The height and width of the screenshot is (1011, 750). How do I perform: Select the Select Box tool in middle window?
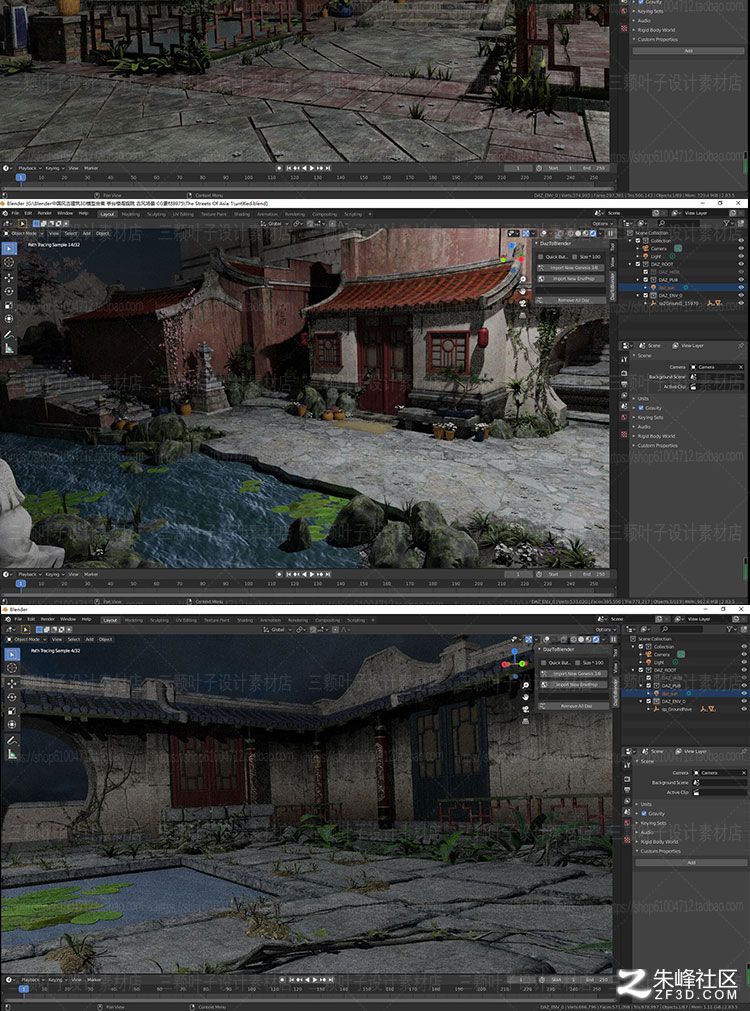[10, 248]
